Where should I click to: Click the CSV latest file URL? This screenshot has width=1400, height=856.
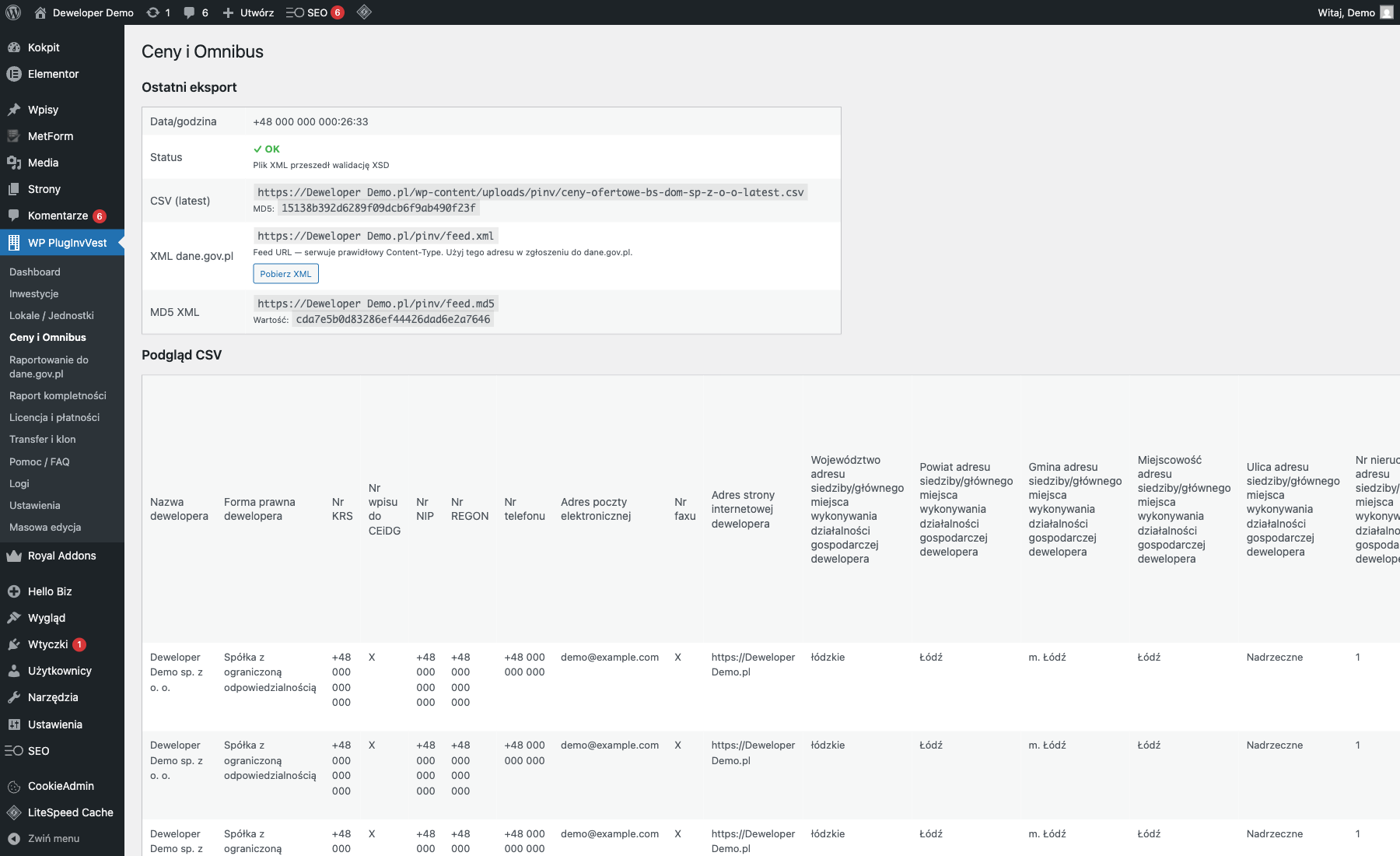click(x=530, y=192)
